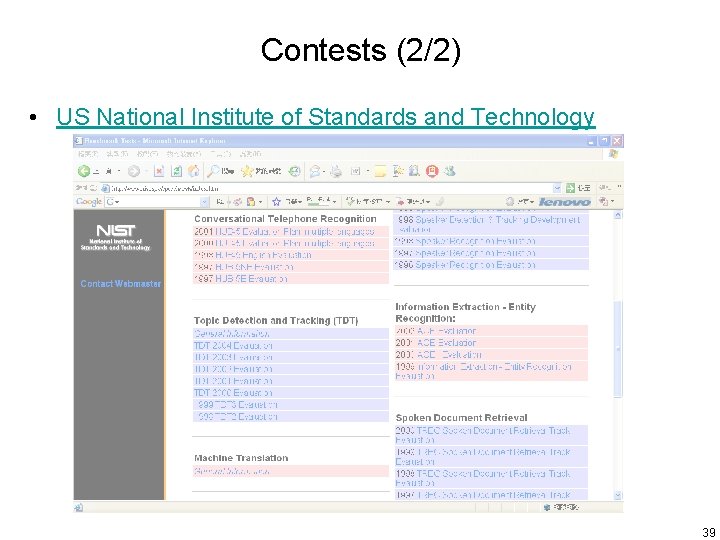Click the grey Forward arrow button

(134, 171)
